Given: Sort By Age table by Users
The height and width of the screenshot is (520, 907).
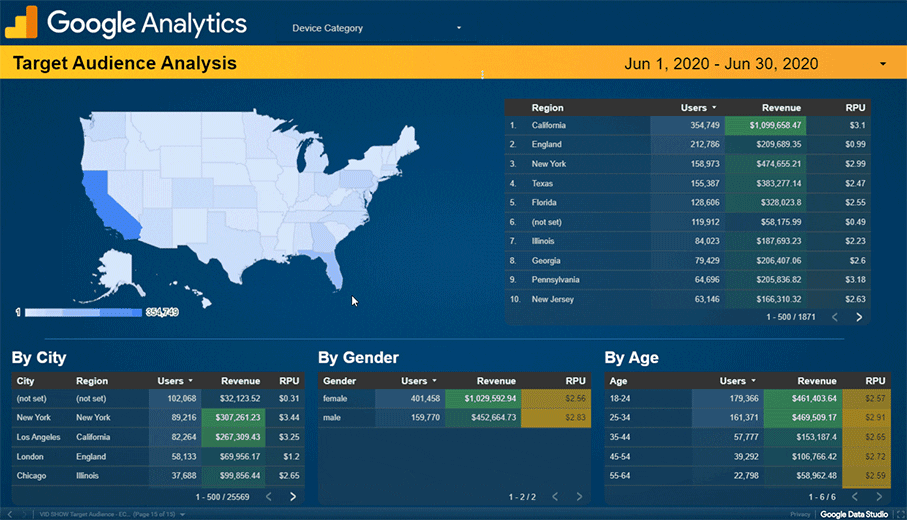Looking at the screenshot, I should 738,381.
